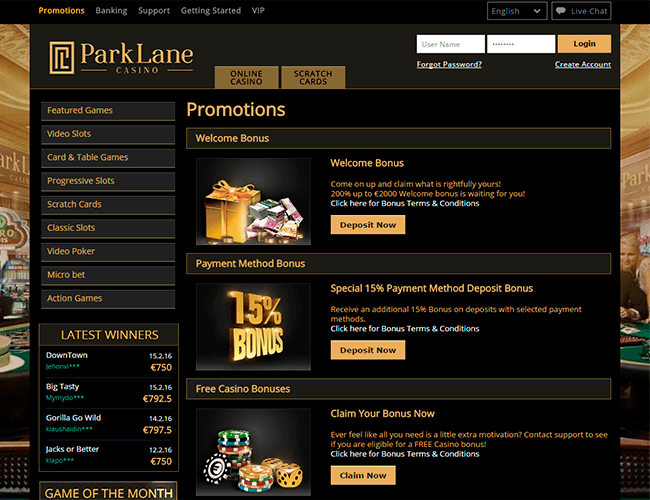
Task: Open Featured Games in sidebar
Action: pyautogui.click(x=108, y=111)
